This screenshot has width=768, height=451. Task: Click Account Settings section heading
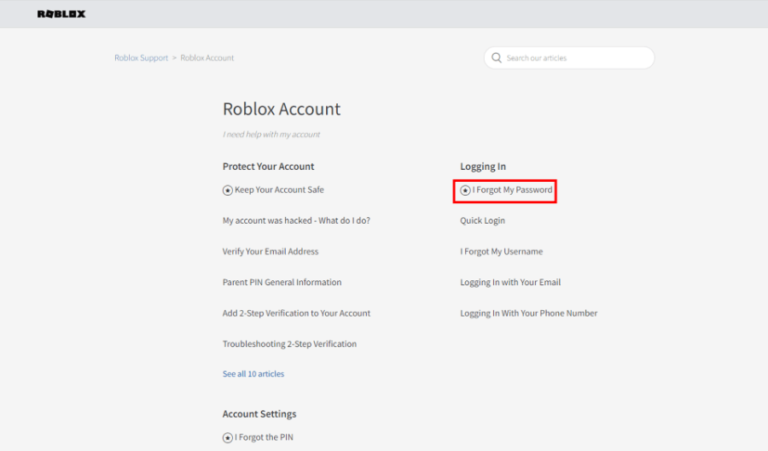click(260, 414)
